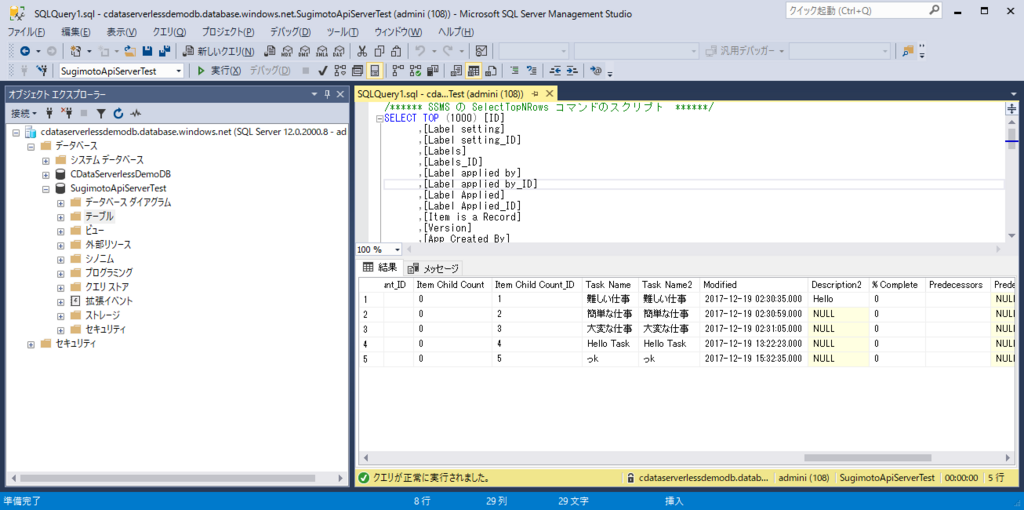This screenshot has width=1024, height=510.
Task: Toggle include actual execution plan
Action: pos(397,71)
